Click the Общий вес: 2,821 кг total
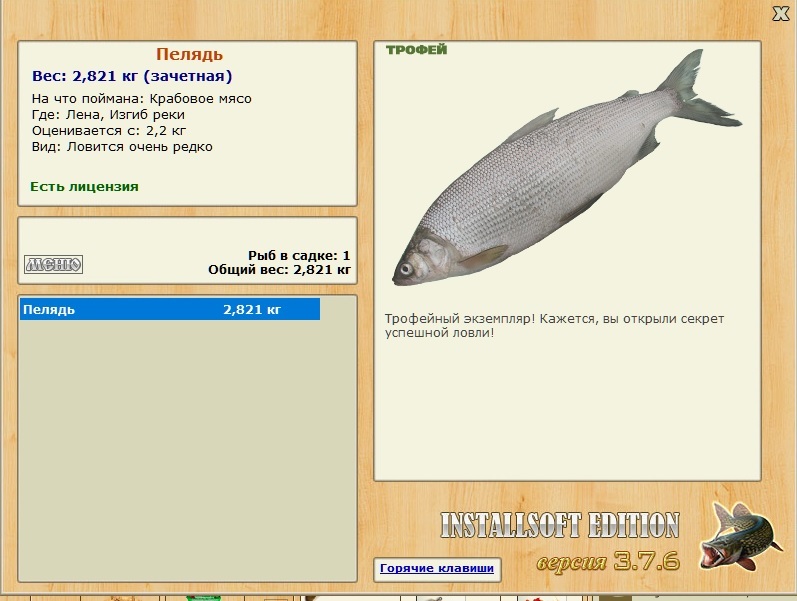This screenshot has width=797, height=601. (279, 269)
